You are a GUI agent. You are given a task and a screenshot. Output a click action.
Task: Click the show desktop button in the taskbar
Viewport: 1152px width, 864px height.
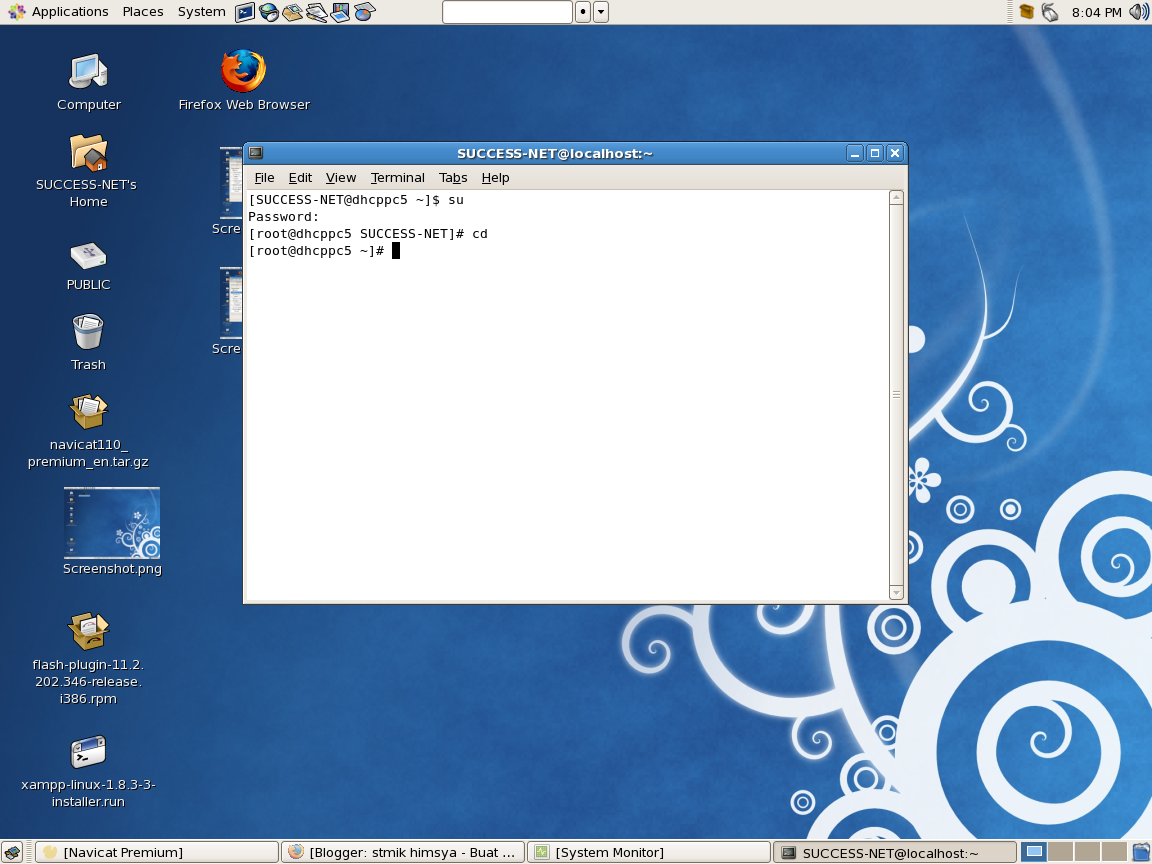click(12, 852)
